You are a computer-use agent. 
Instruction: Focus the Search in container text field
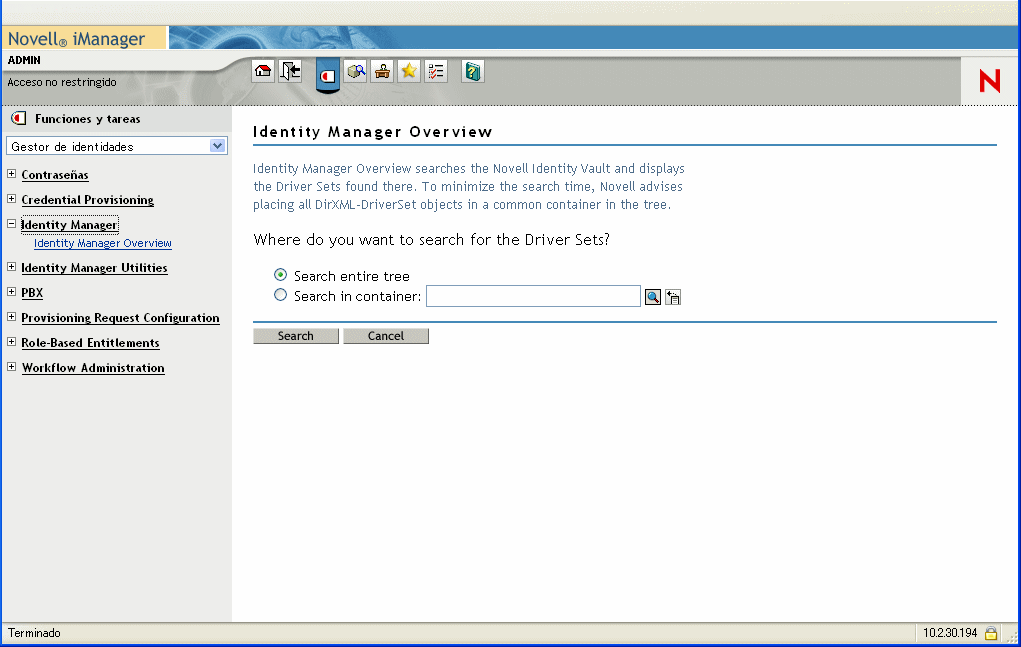(x=533, y=296)
